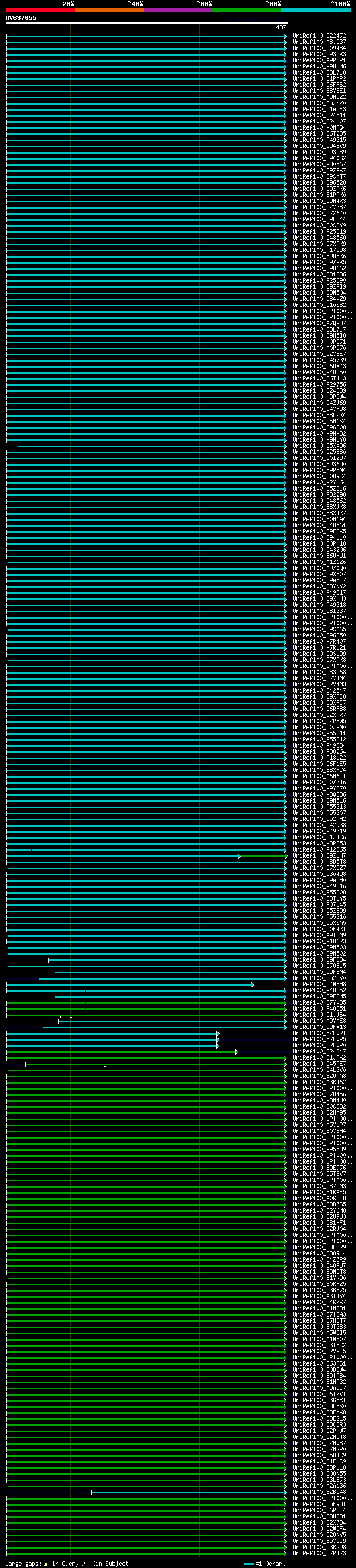Select the UniRef100_P18123 label
Image resolution: width=356 pixels, height=1568 pixels.
[x=319, y=942]
